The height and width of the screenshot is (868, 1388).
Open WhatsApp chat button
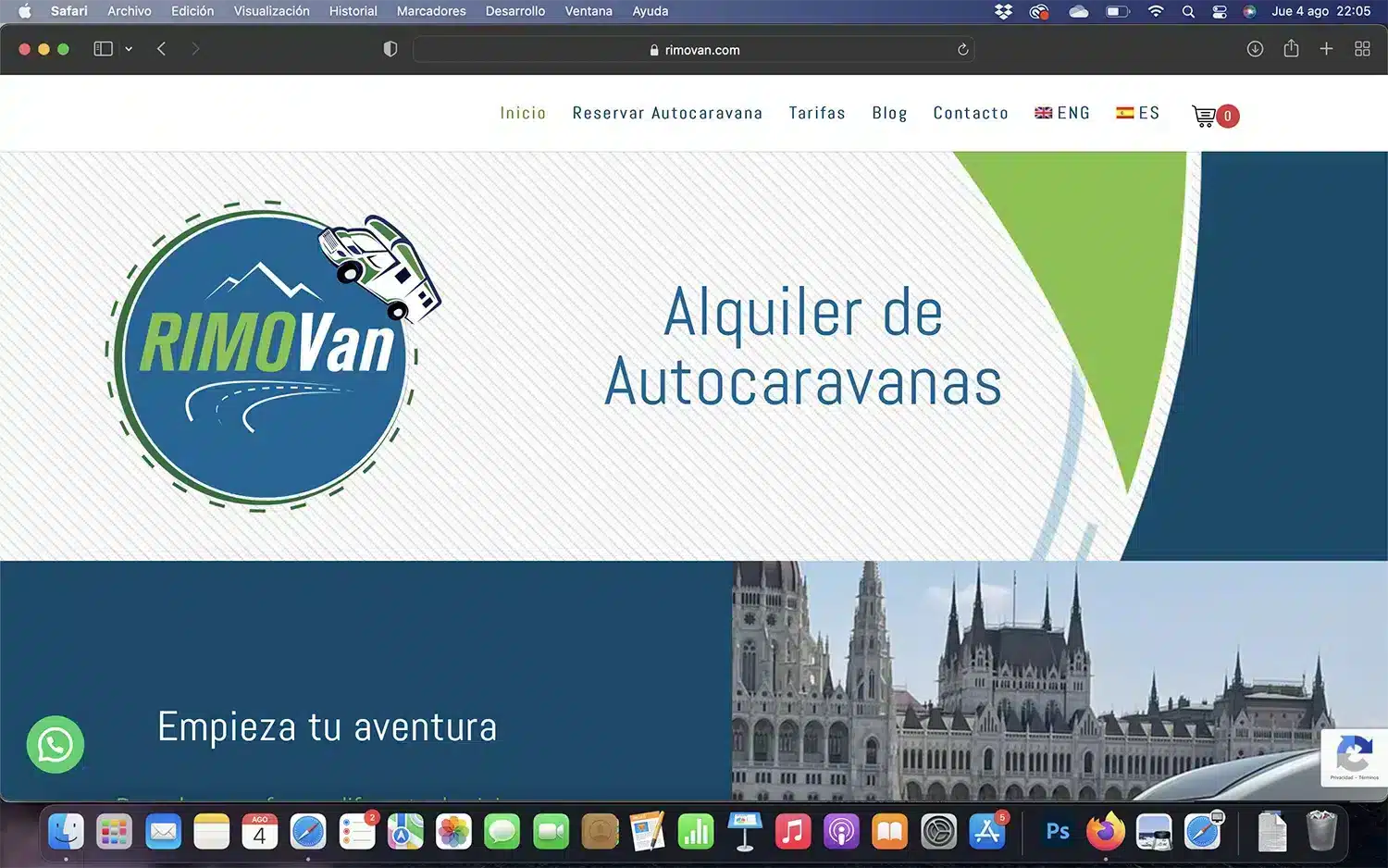tap(56, 744)
